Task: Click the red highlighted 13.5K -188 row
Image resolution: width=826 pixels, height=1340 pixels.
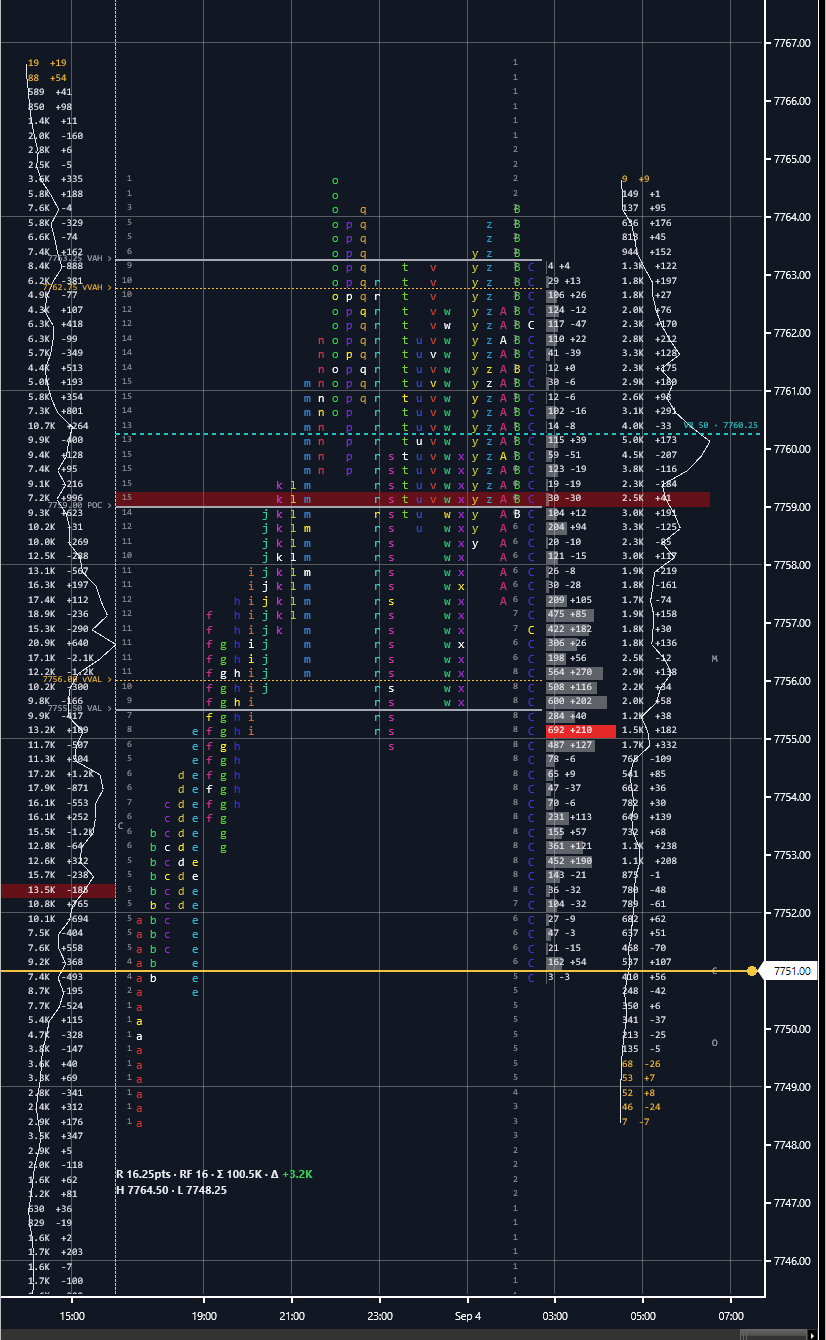Action: pyautogui.click(x=58, y=890)
